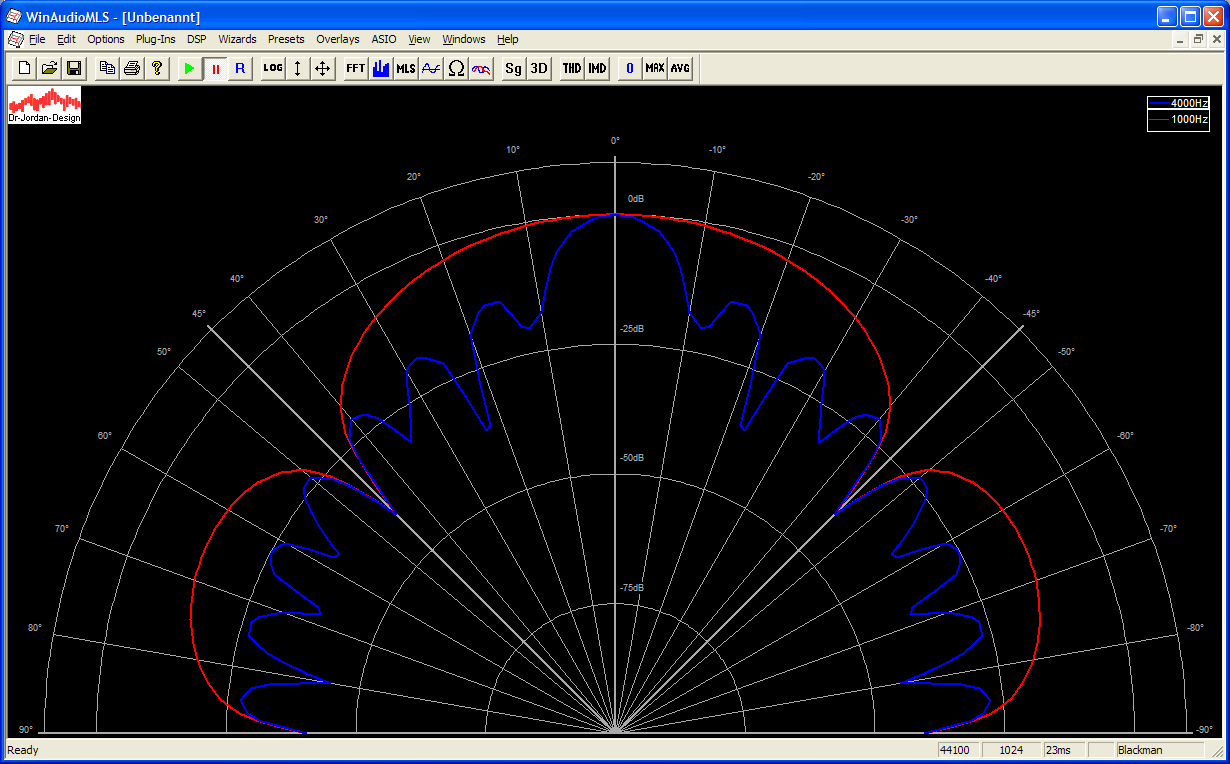The width and height of the screenshot is (1230, 764).
Task: Click the THD distortion button
Action: coord(571,68)
